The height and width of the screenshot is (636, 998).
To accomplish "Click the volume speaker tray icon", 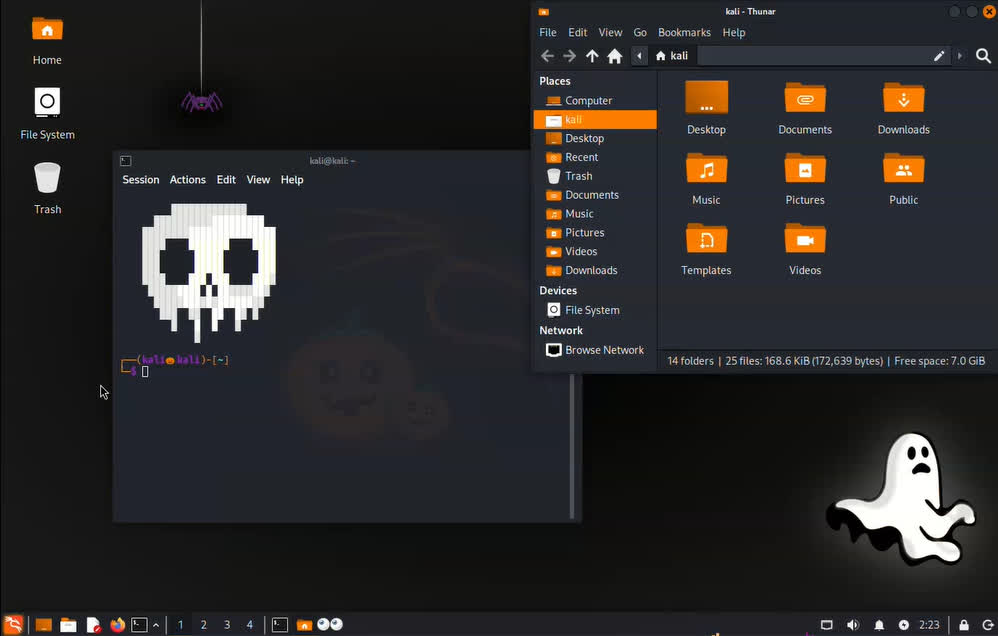I will click(x=853, y=625).
